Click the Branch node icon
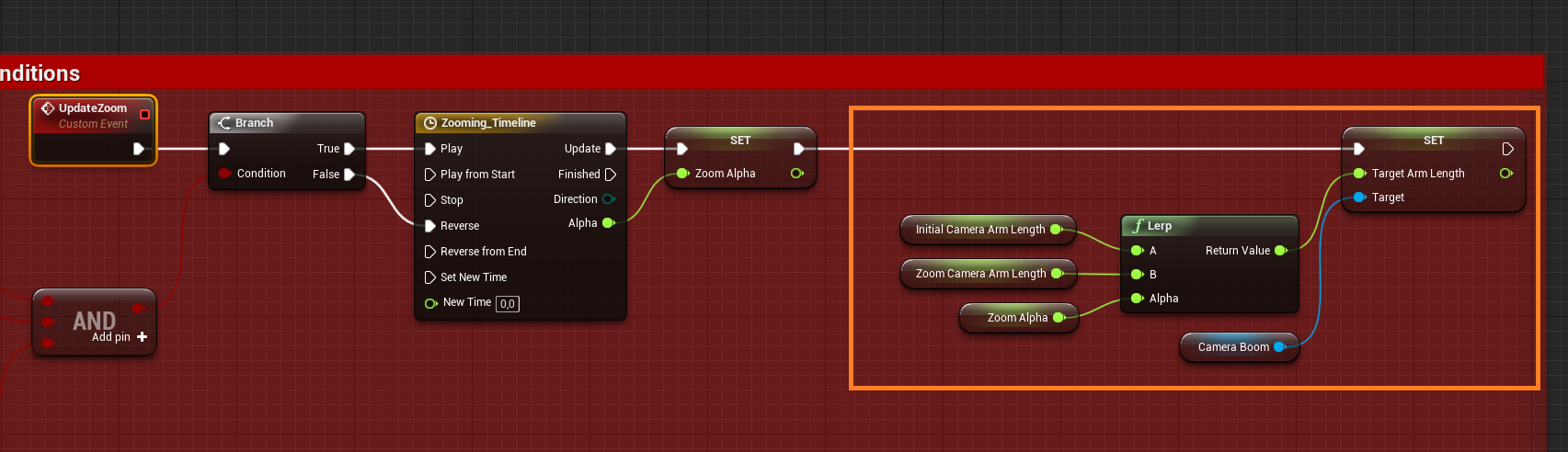 (x=224, y=123)
